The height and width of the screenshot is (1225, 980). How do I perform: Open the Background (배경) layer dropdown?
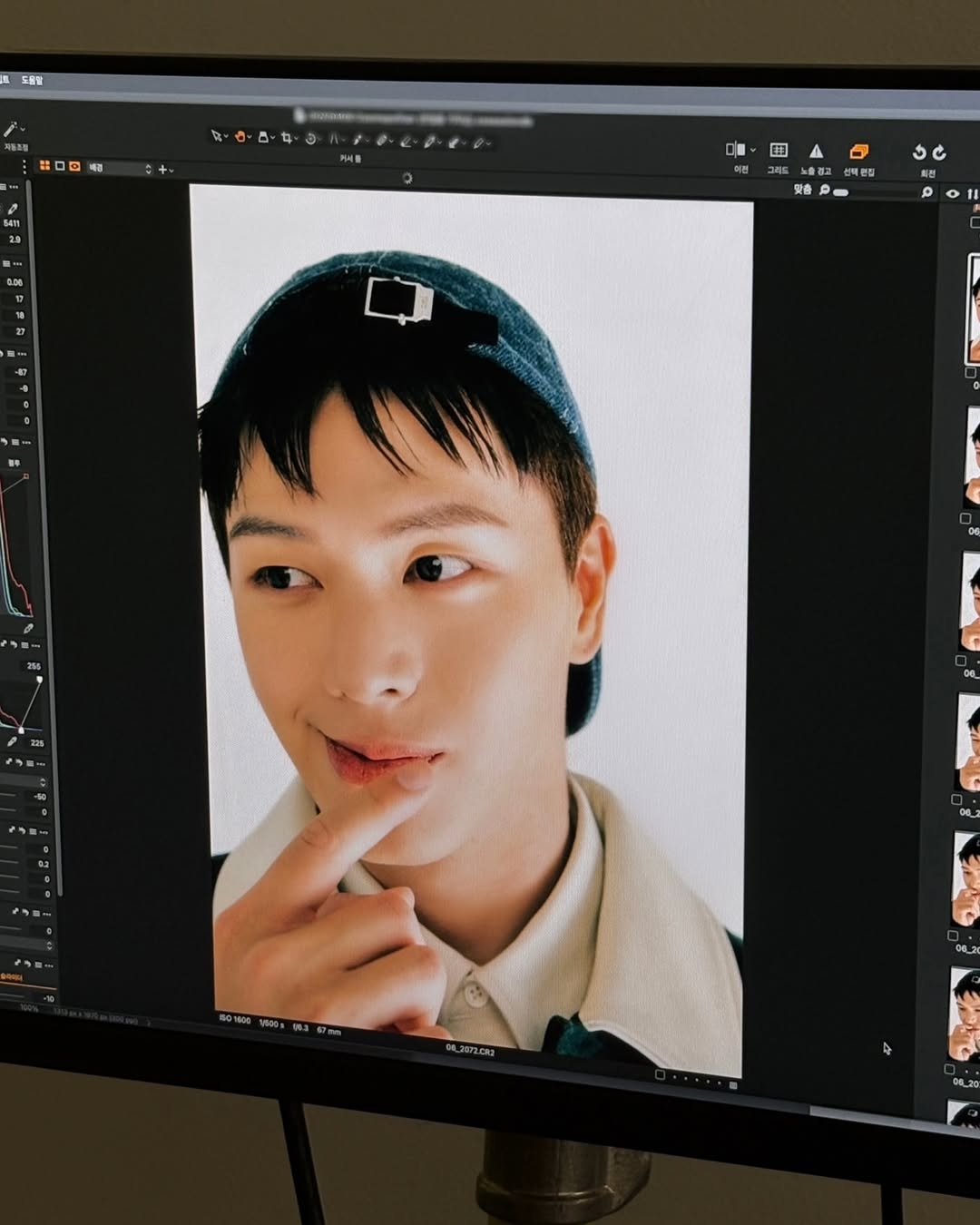pyautogui.click(x=118, y=168)
